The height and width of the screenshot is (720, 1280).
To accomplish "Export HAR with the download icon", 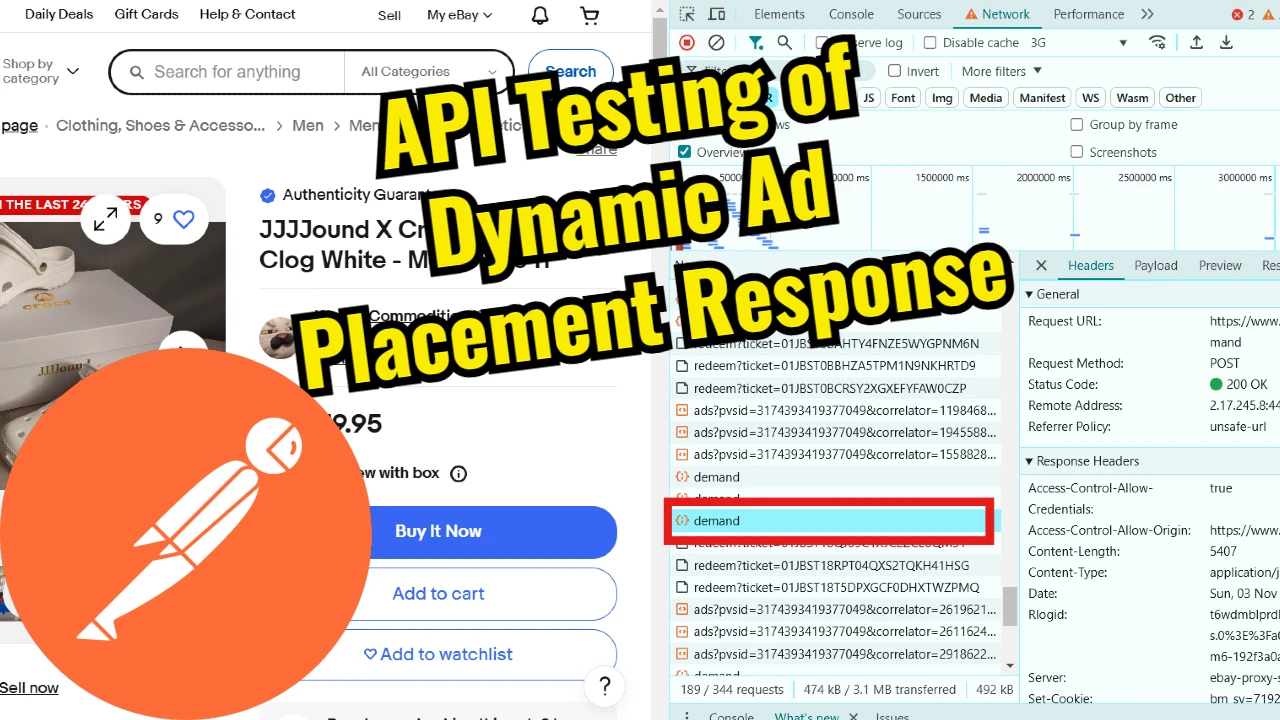I will tap(1226, 42).
